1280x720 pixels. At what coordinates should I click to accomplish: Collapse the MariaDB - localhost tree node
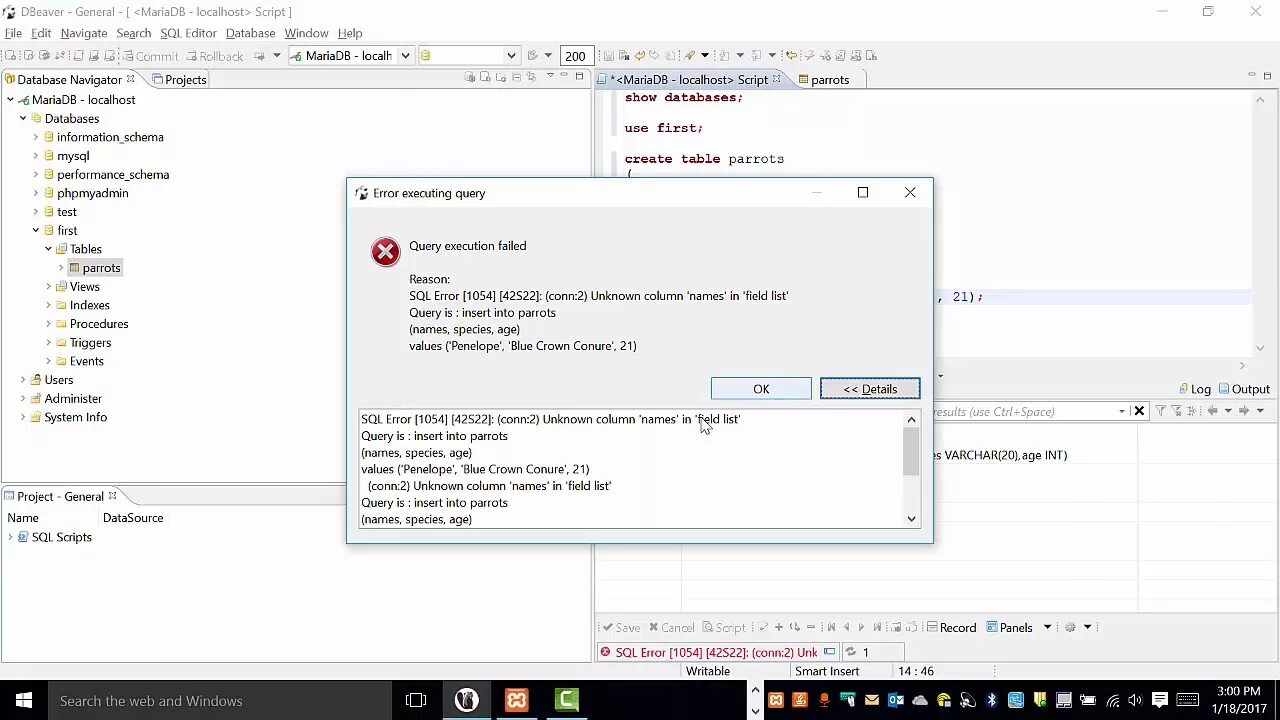click(10, 100)
